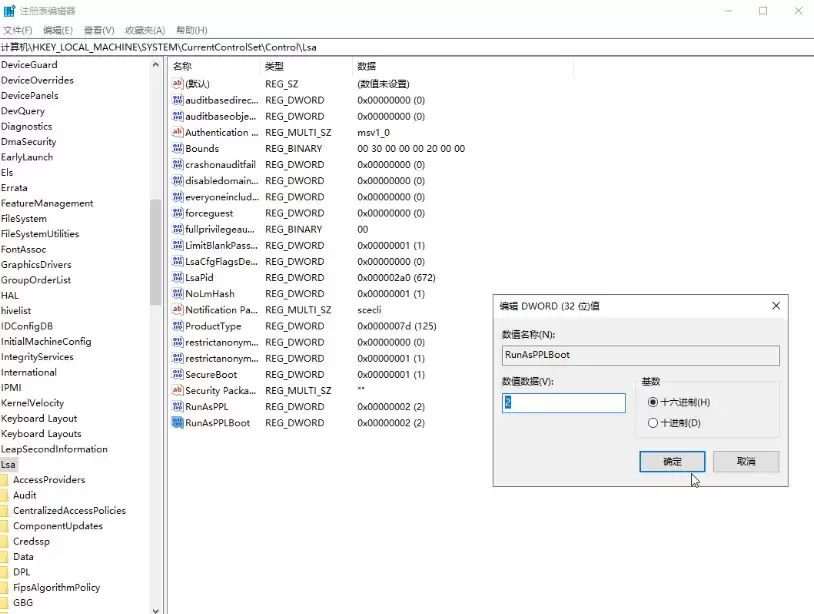The width and height of the screenshot is (814, 614).
Task: Click the multi-string icon next to Authentication Packages
Action: (178, 132)
